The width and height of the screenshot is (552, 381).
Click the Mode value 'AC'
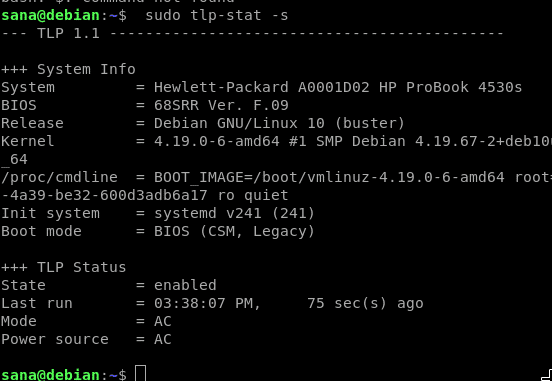click(163, 321)
